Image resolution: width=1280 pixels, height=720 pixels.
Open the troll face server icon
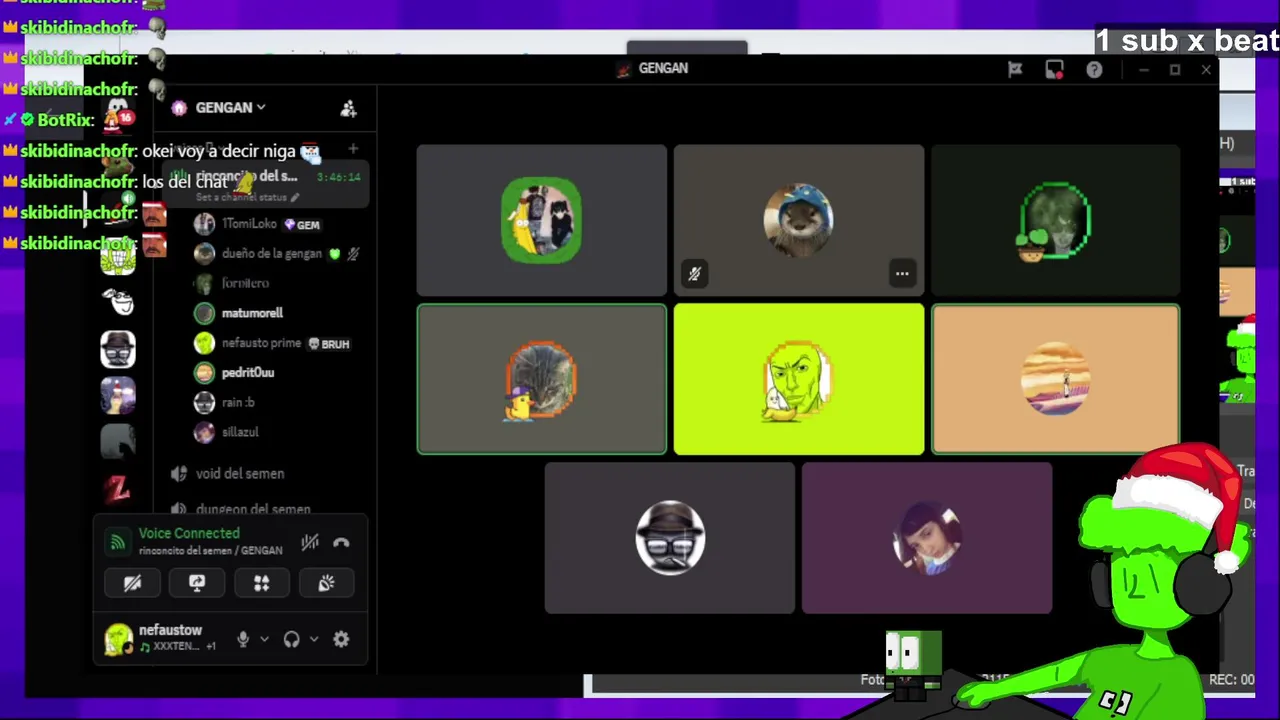click(118, 301)
